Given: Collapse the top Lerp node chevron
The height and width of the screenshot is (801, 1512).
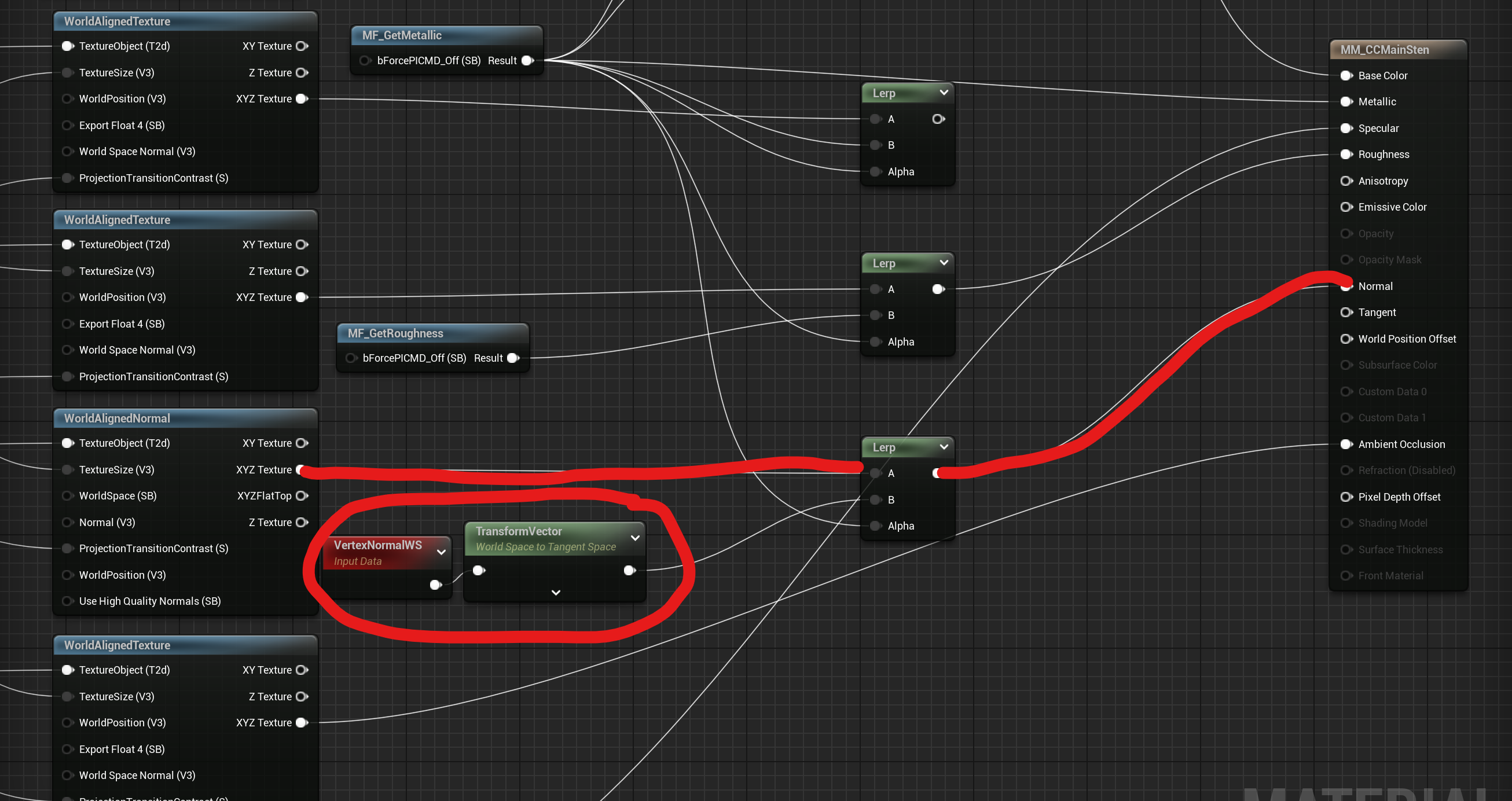Looking at the screenshot, I should click(x=943, y=92).
